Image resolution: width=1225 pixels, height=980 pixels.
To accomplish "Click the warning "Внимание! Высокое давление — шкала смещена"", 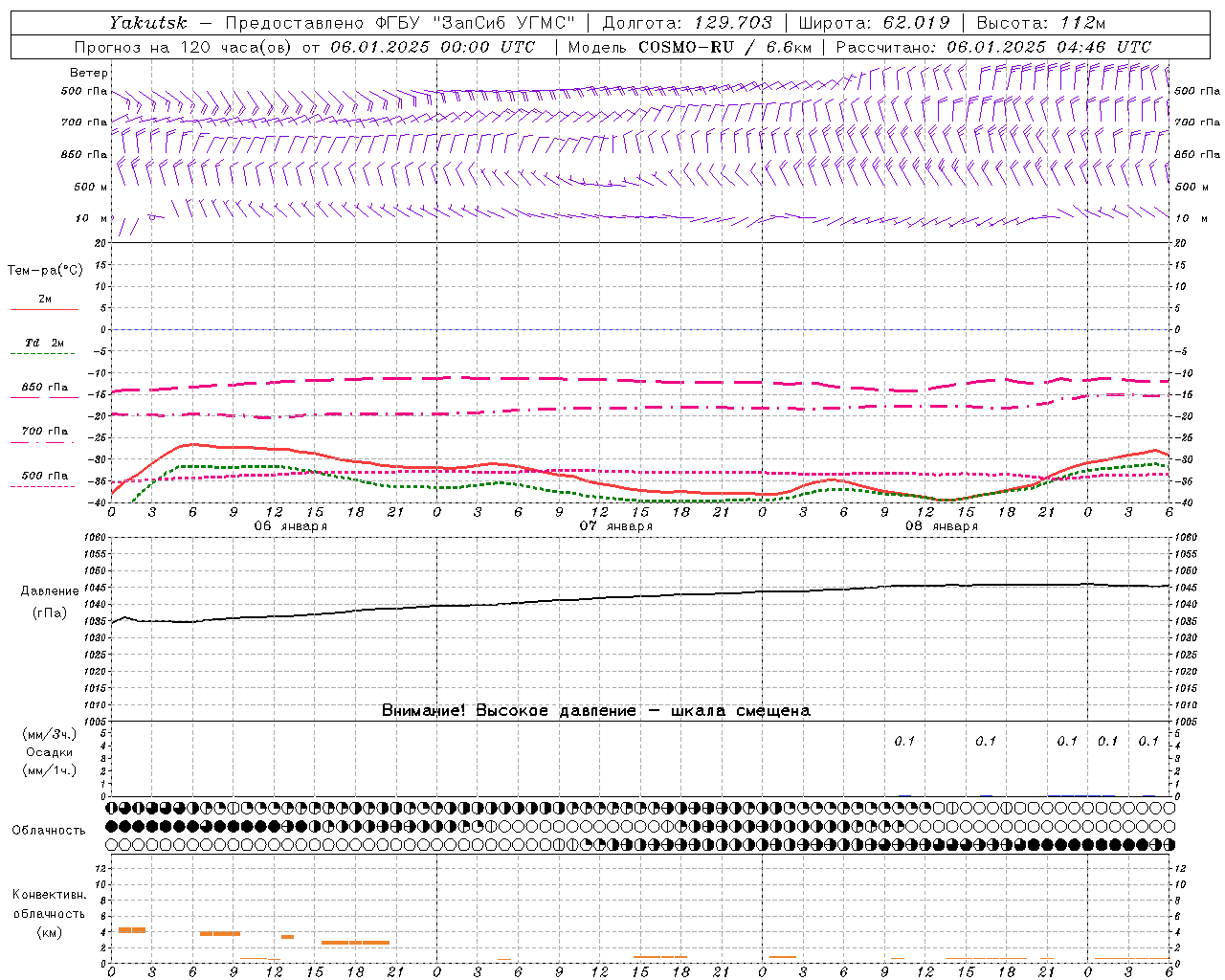I will 596,711.
